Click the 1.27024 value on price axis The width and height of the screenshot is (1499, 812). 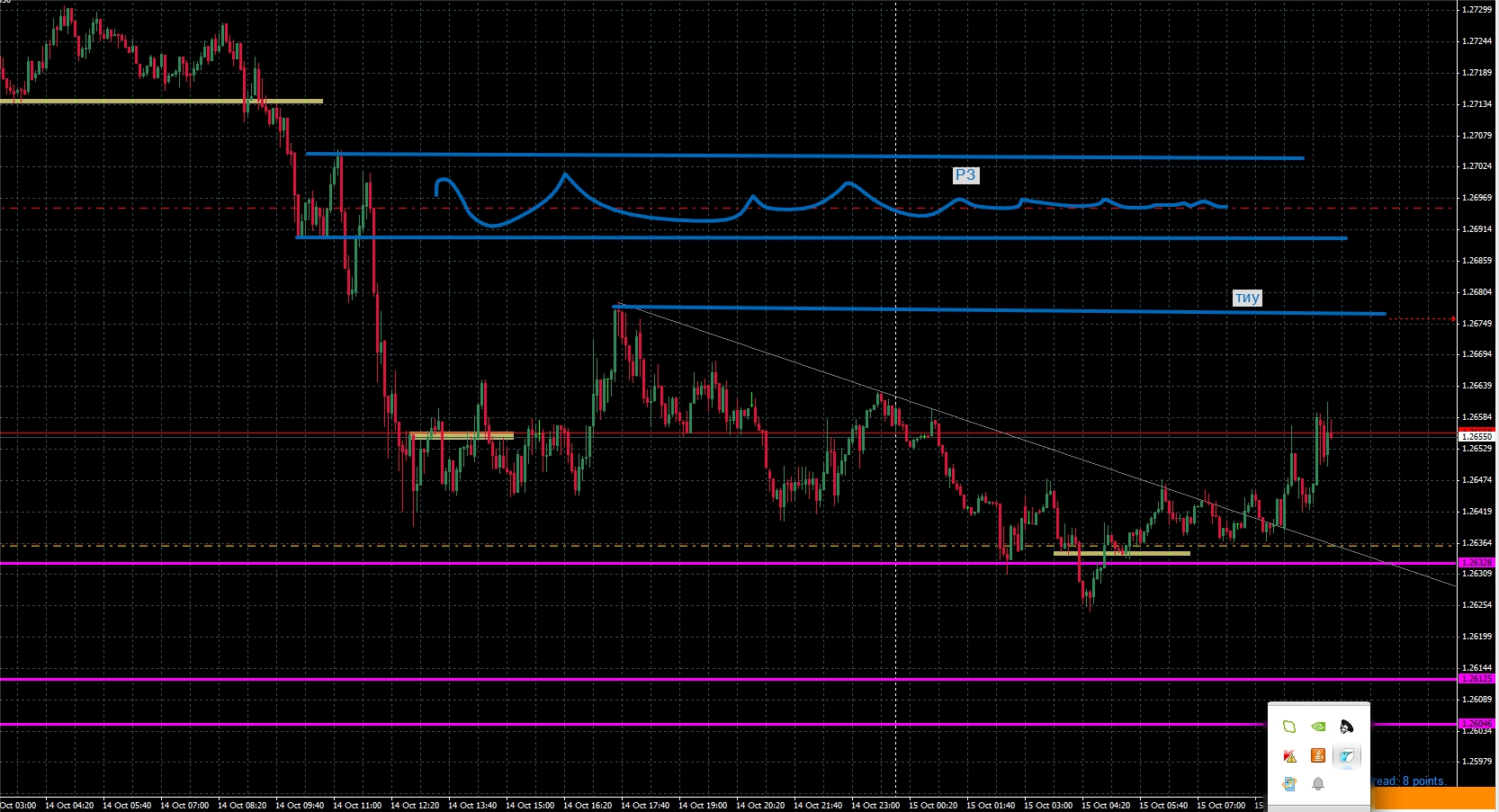(1477, 166)
